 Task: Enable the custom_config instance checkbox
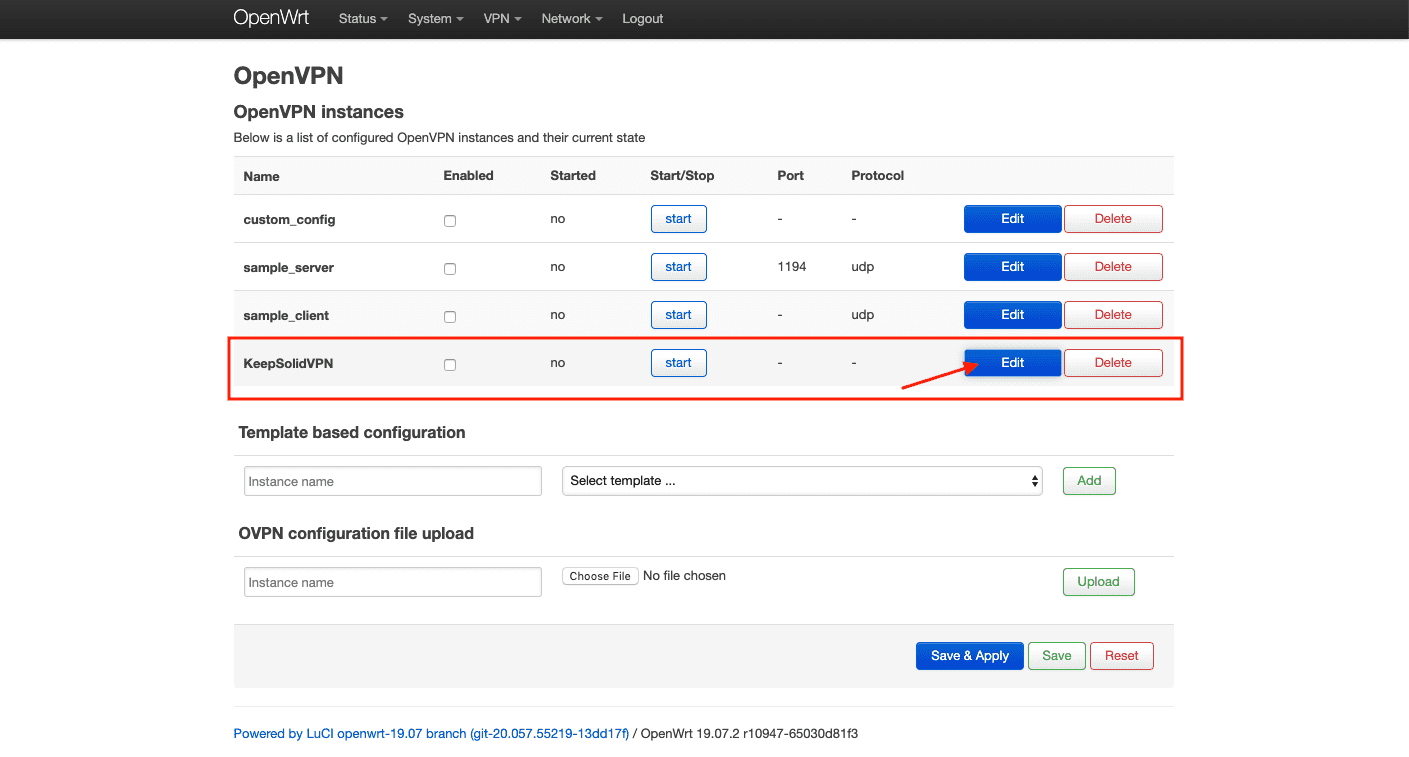coord(450,221)
